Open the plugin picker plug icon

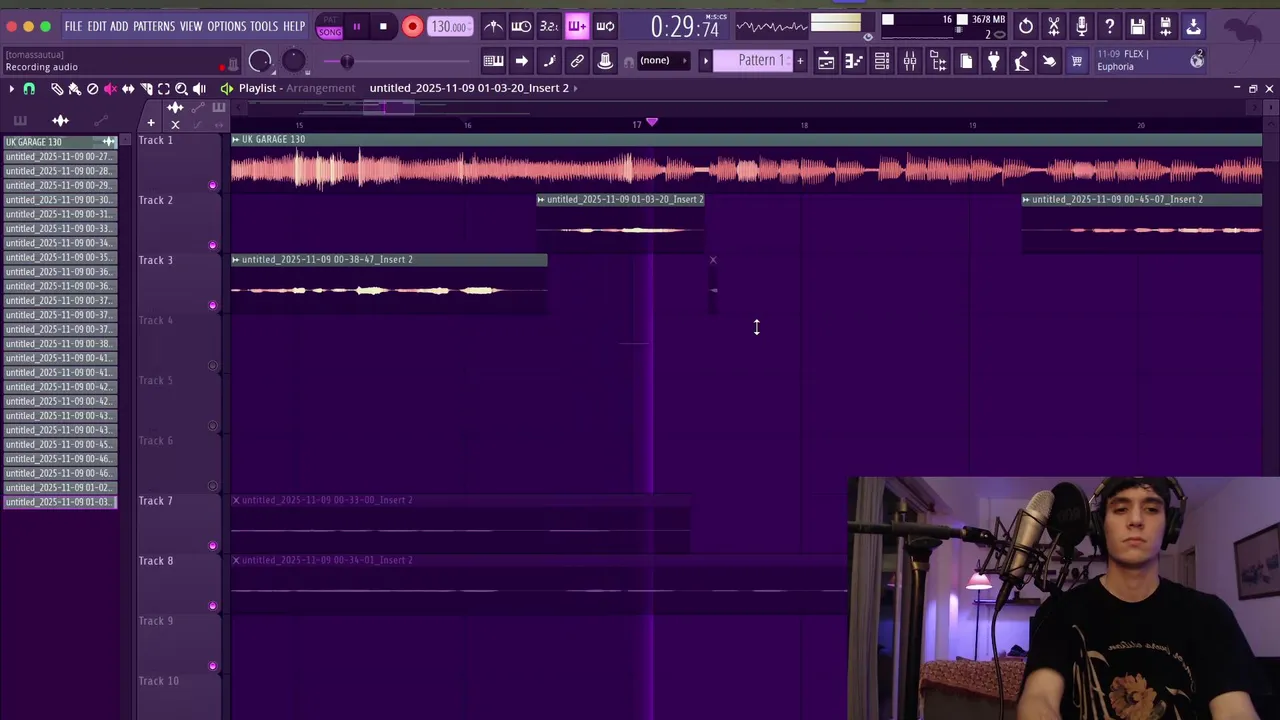(x=994, y=61)
